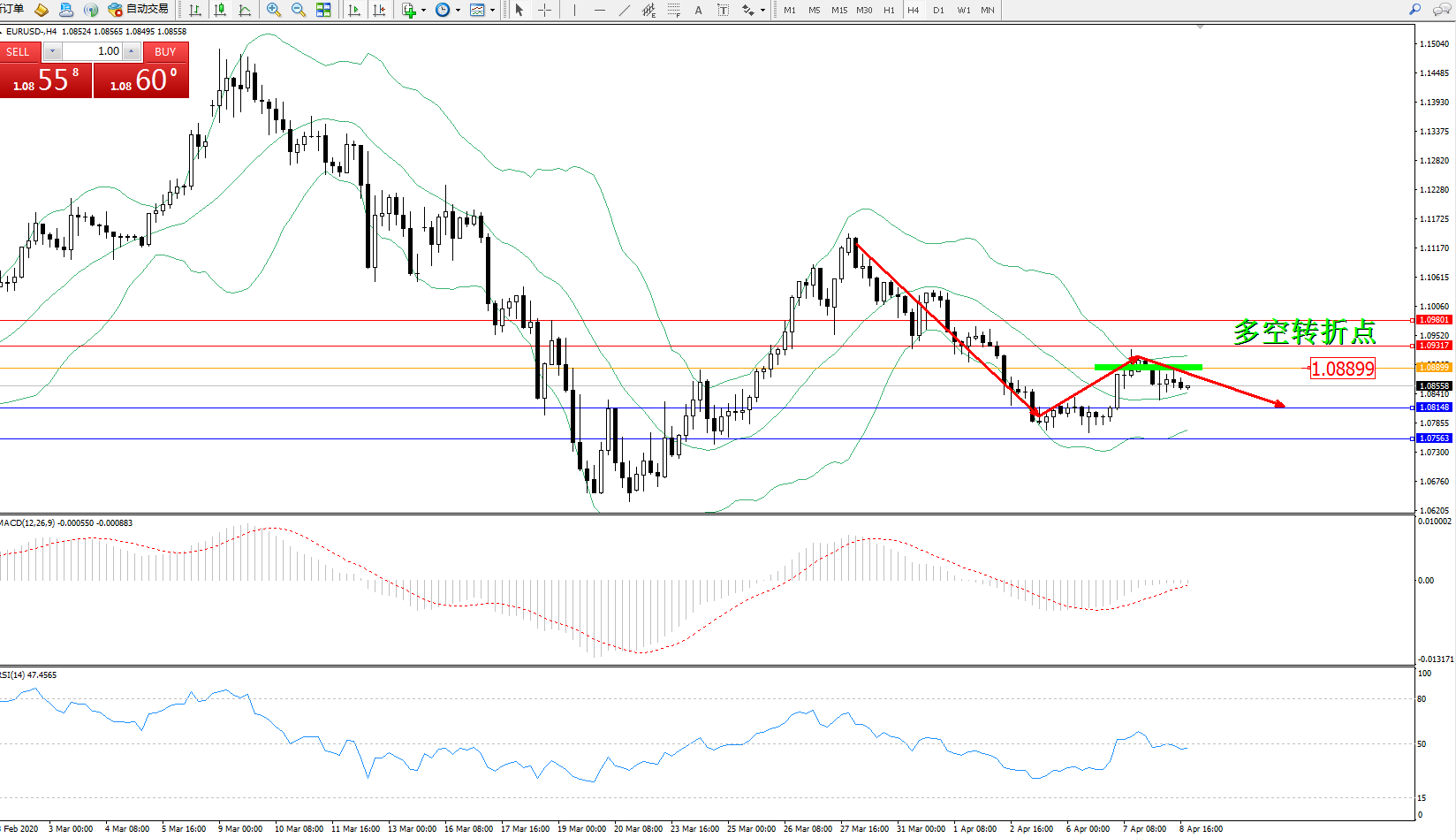This screenshot has height=838, width=1456.
Task: Select the crosshair tool
Action: tap(545, 10)
